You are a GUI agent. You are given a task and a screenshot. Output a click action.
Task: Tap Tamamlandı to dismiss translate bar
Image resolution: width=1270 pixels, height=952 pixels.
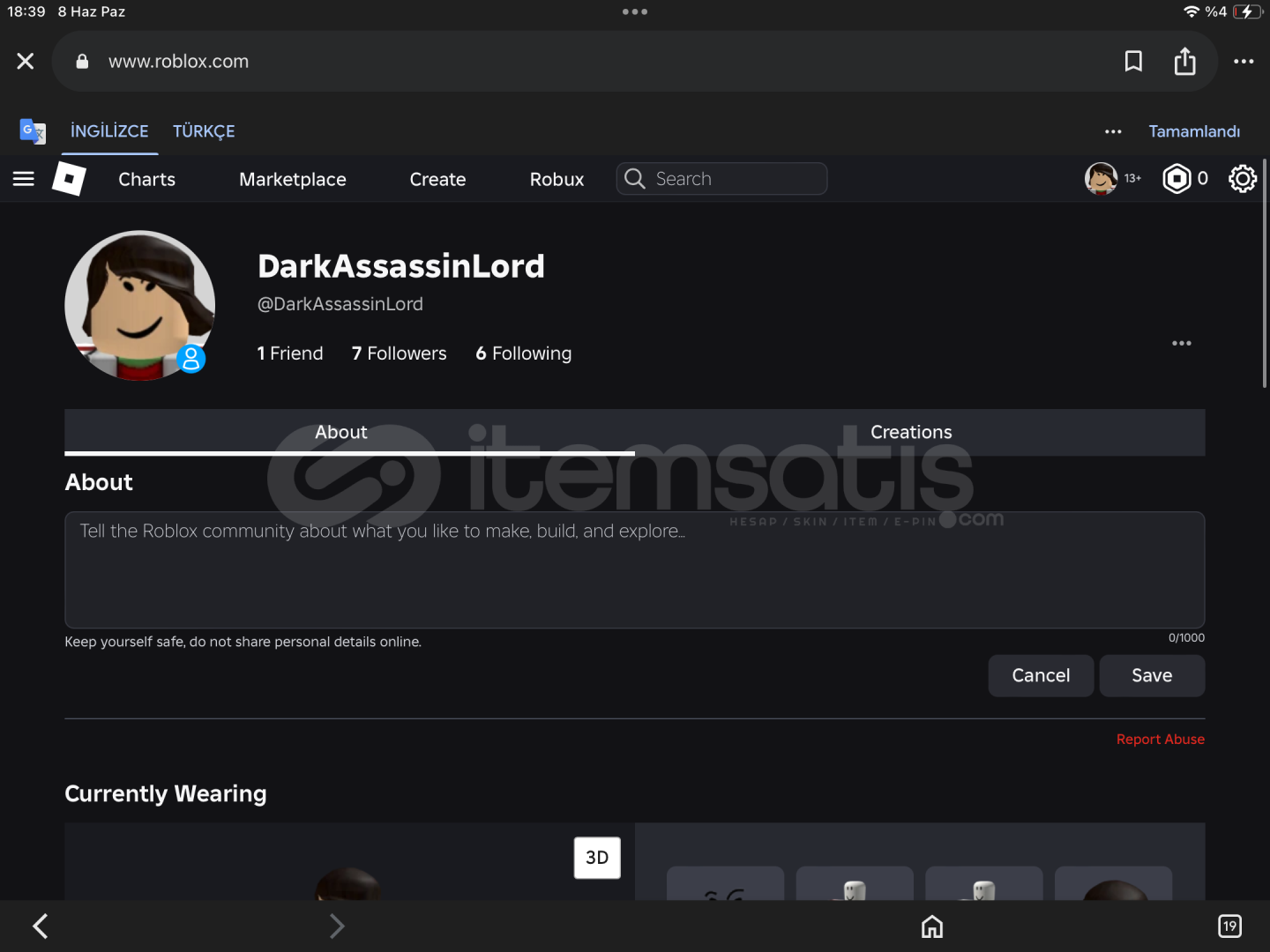(x=1194, y=131)
